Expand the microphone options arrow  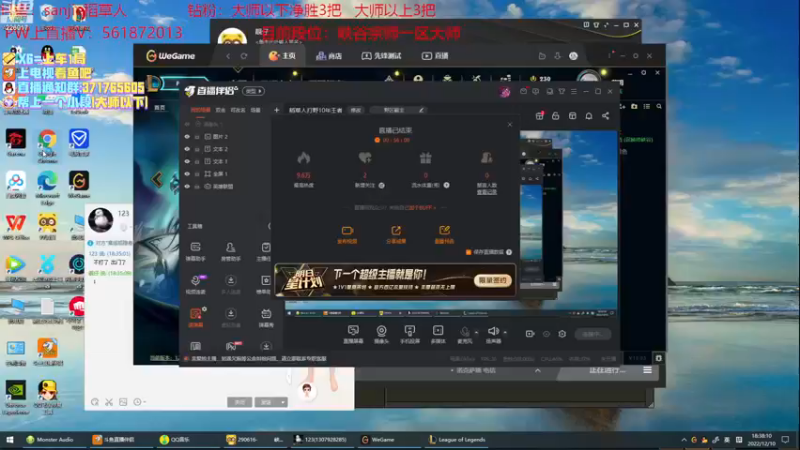[x=477, y=332]
